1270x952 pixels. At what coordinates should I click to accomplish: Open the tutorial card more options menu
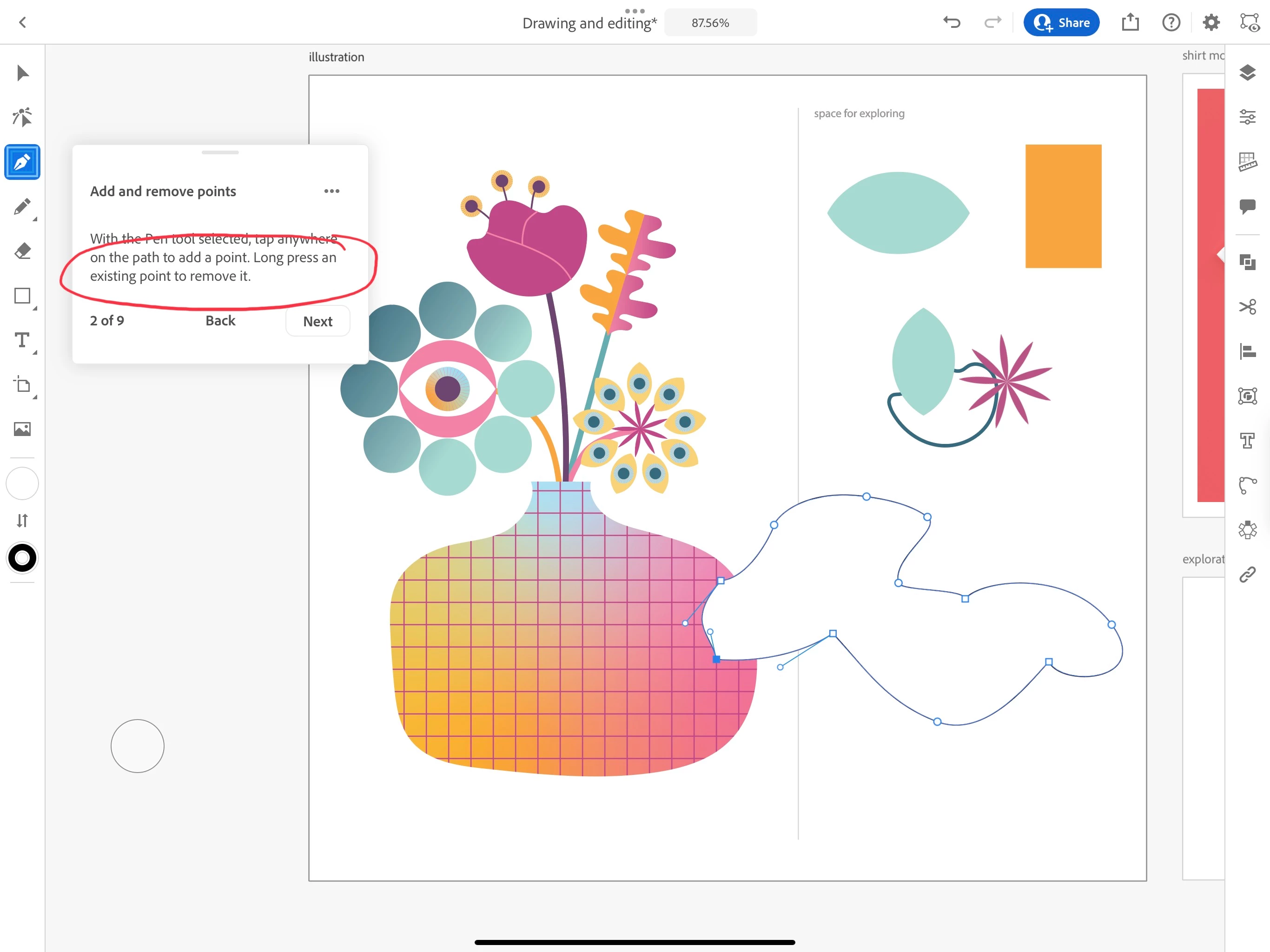(x=331, y=191)
